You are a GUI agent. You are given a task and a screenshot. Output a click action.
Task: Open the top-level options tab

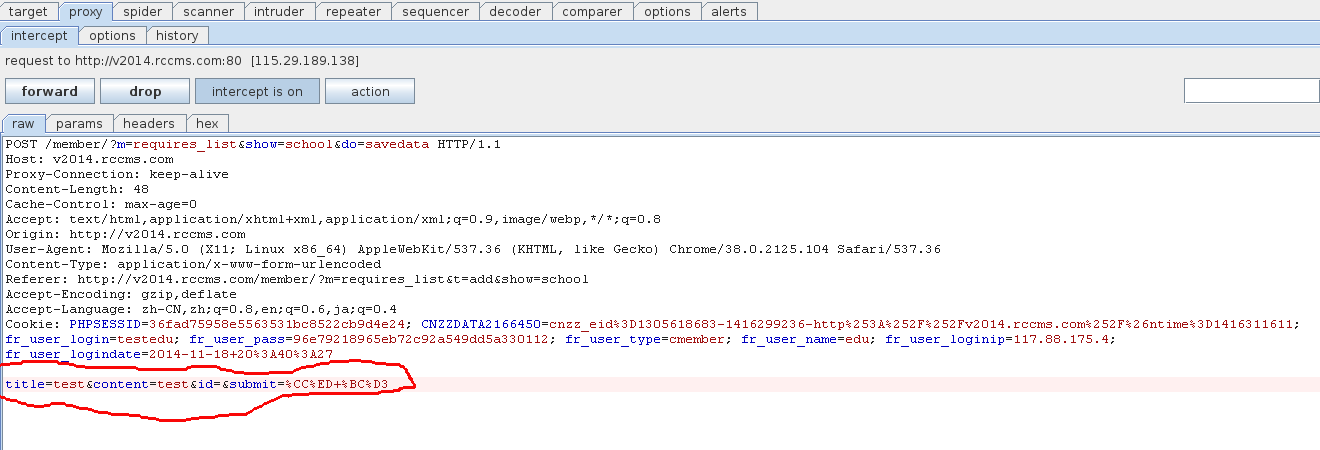click(667, 12)
